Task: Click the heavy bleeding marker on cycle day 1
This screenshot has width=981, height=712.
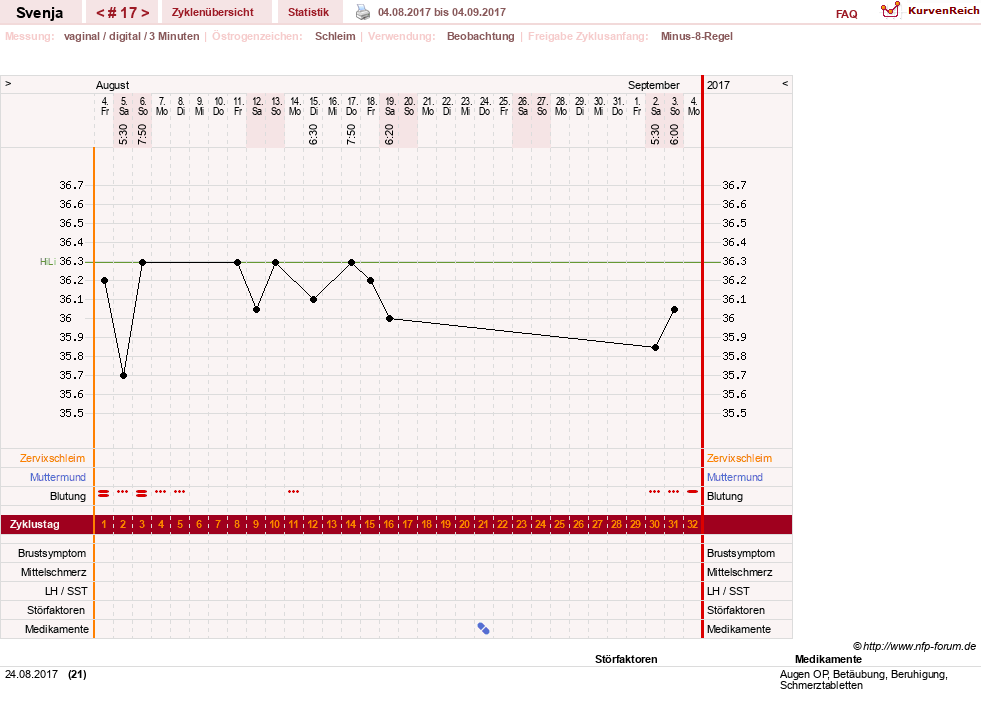Action: click(104, 494)
